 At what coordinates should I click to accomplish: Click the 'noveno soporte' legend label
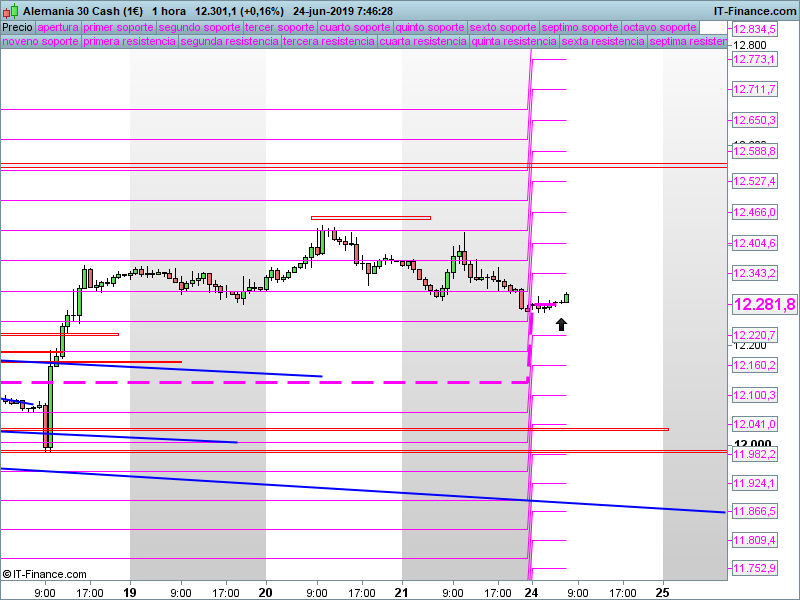(40, 42)
